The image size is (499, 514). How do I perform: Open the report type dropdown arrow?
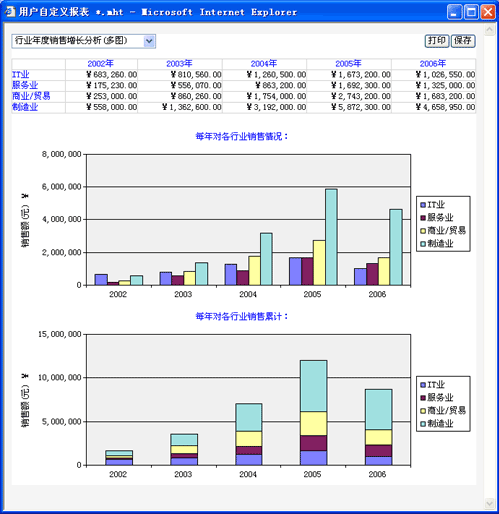[149, 41]
